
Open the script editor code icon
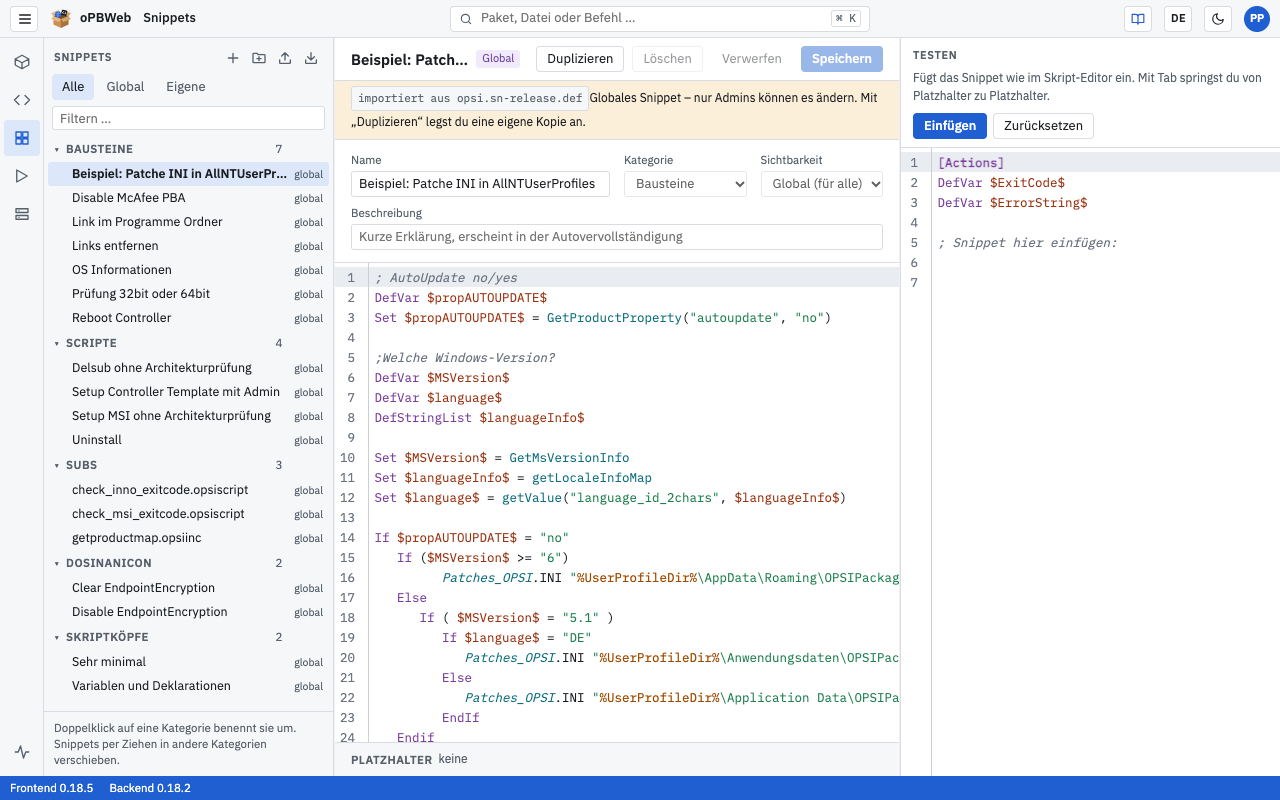22,100
